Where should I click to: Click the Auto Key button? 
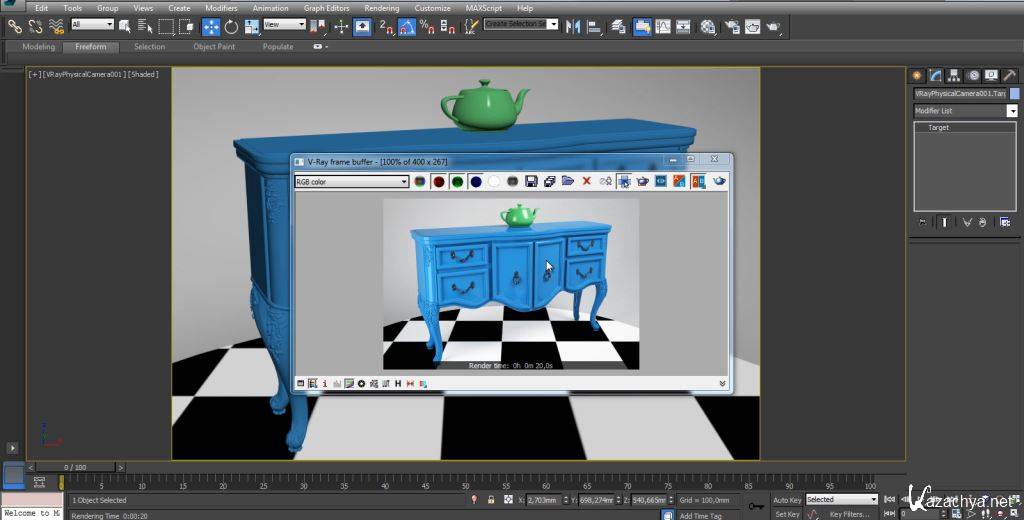pos(787,500)
